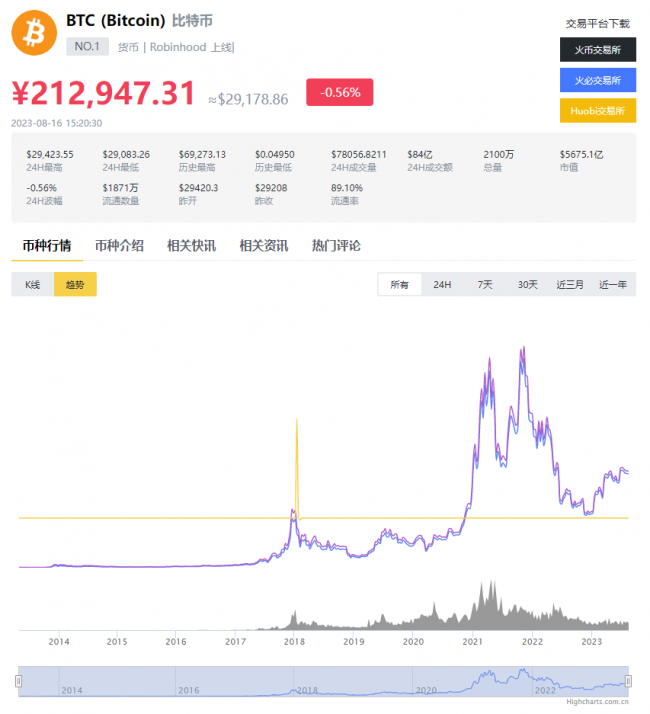Open the yellow Huobi交易所 button

coord(598,111)
